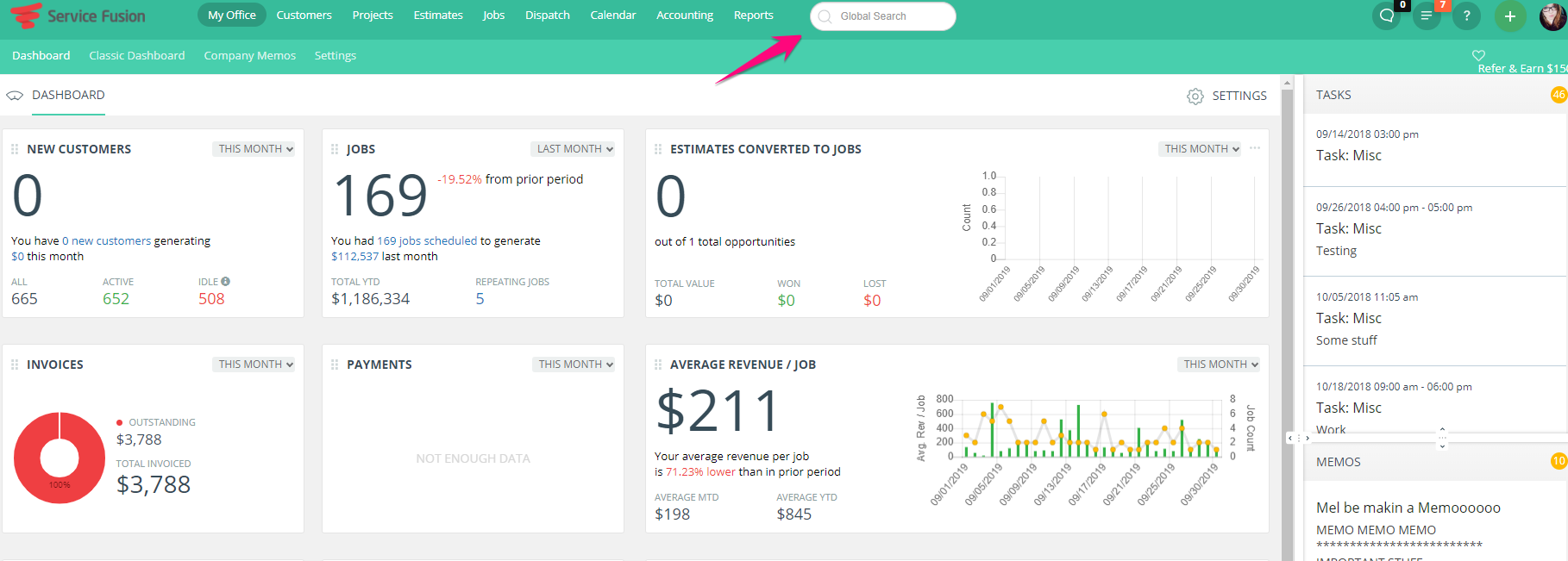Open Jobs LAST MONTH period dropdown
The height and width of the screenshot is (561, 1568).
574,149
